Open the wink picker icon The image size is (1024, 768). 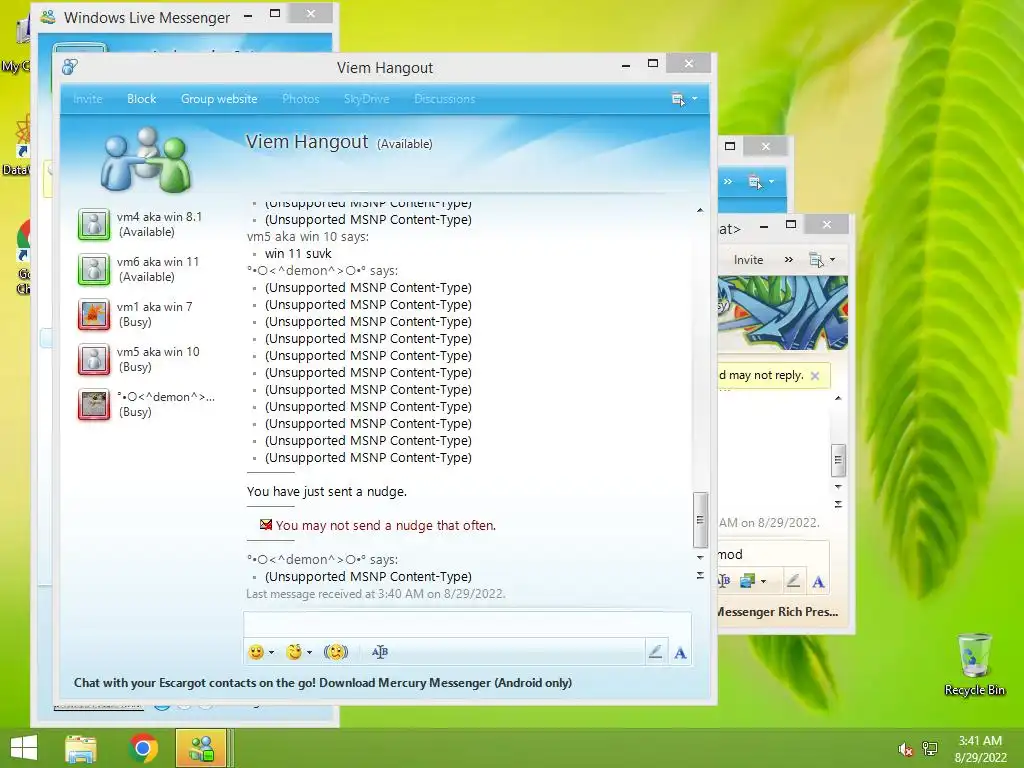295,652
